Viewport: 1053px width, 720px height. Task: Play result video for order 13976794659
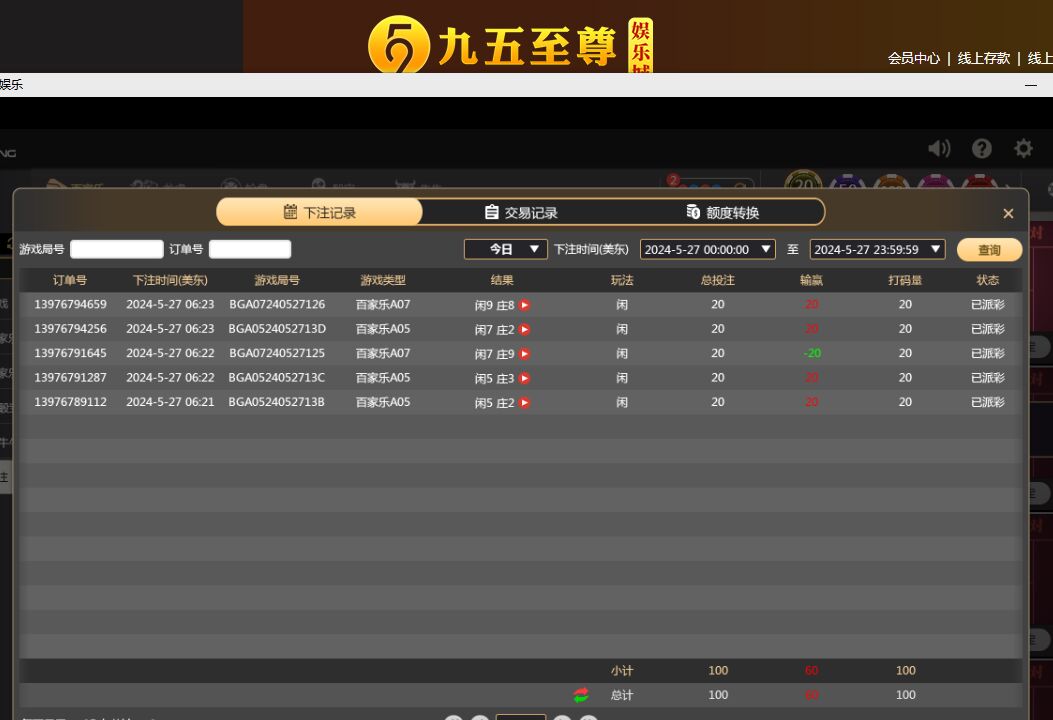[x=524, y=305]
